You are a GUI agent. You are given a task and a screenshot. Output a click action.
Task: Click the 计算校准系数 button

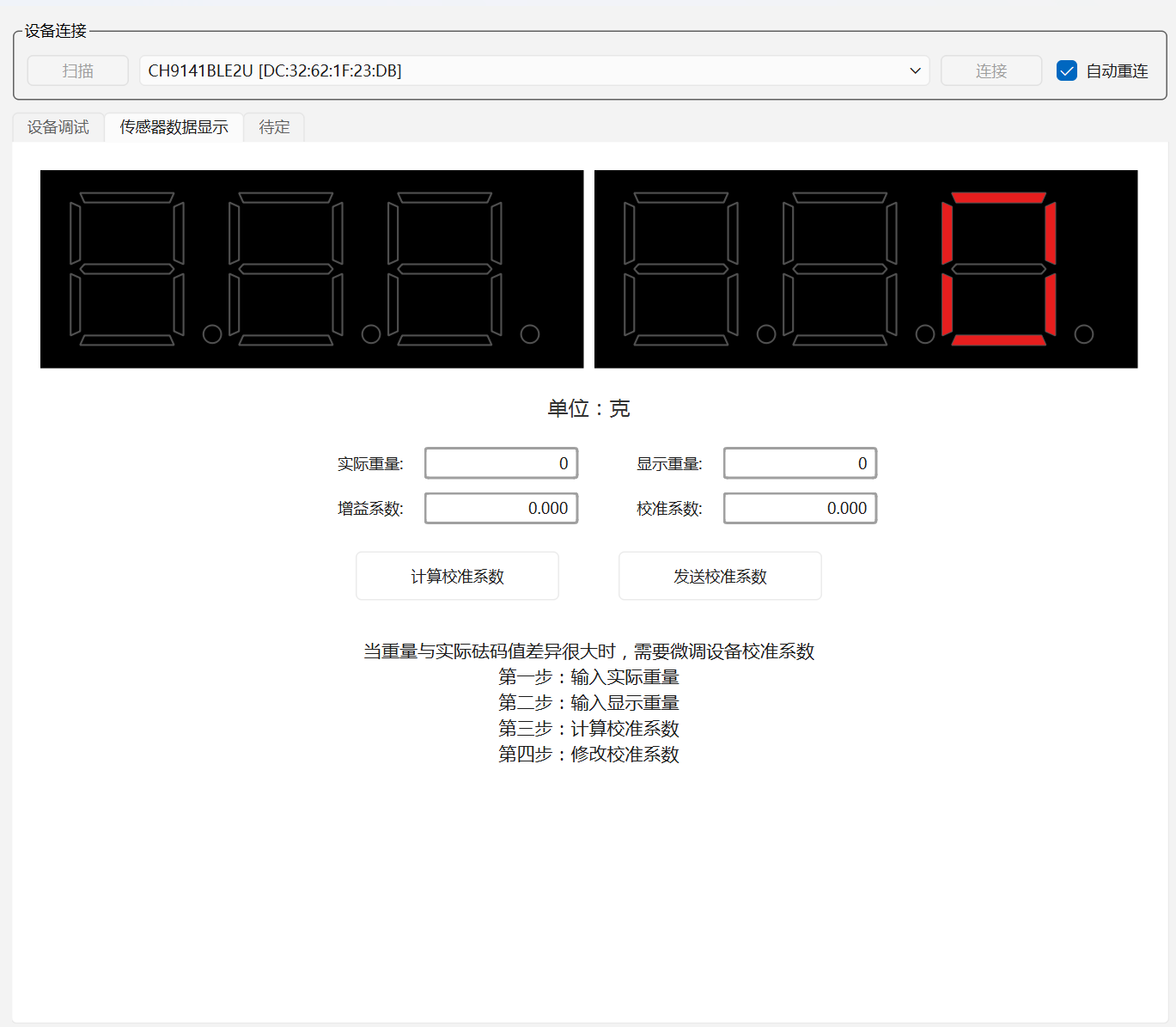pos(458,576)
